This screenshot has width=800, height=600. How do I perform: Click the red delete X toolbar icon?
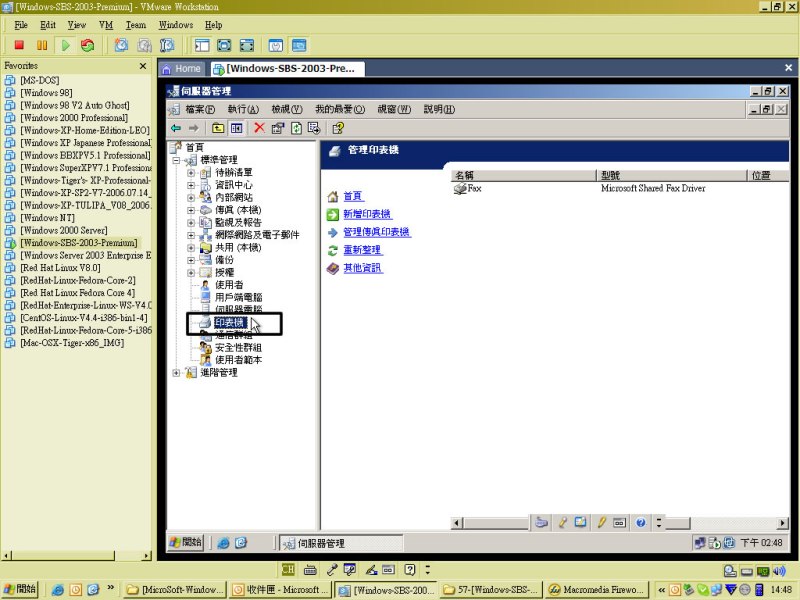tap(259, 128)
